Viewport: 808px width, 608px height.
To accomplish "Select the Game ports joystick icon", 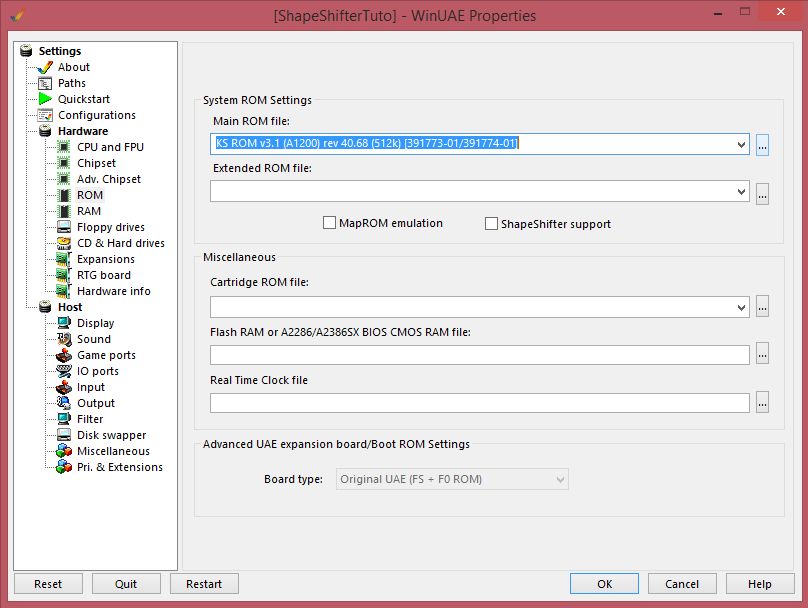I will [64, 355].
